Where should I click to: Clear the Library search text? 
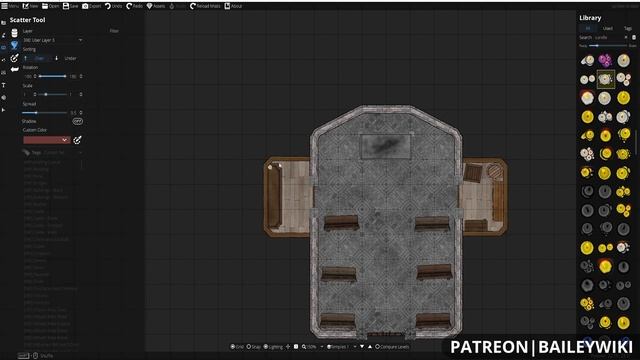626,38
